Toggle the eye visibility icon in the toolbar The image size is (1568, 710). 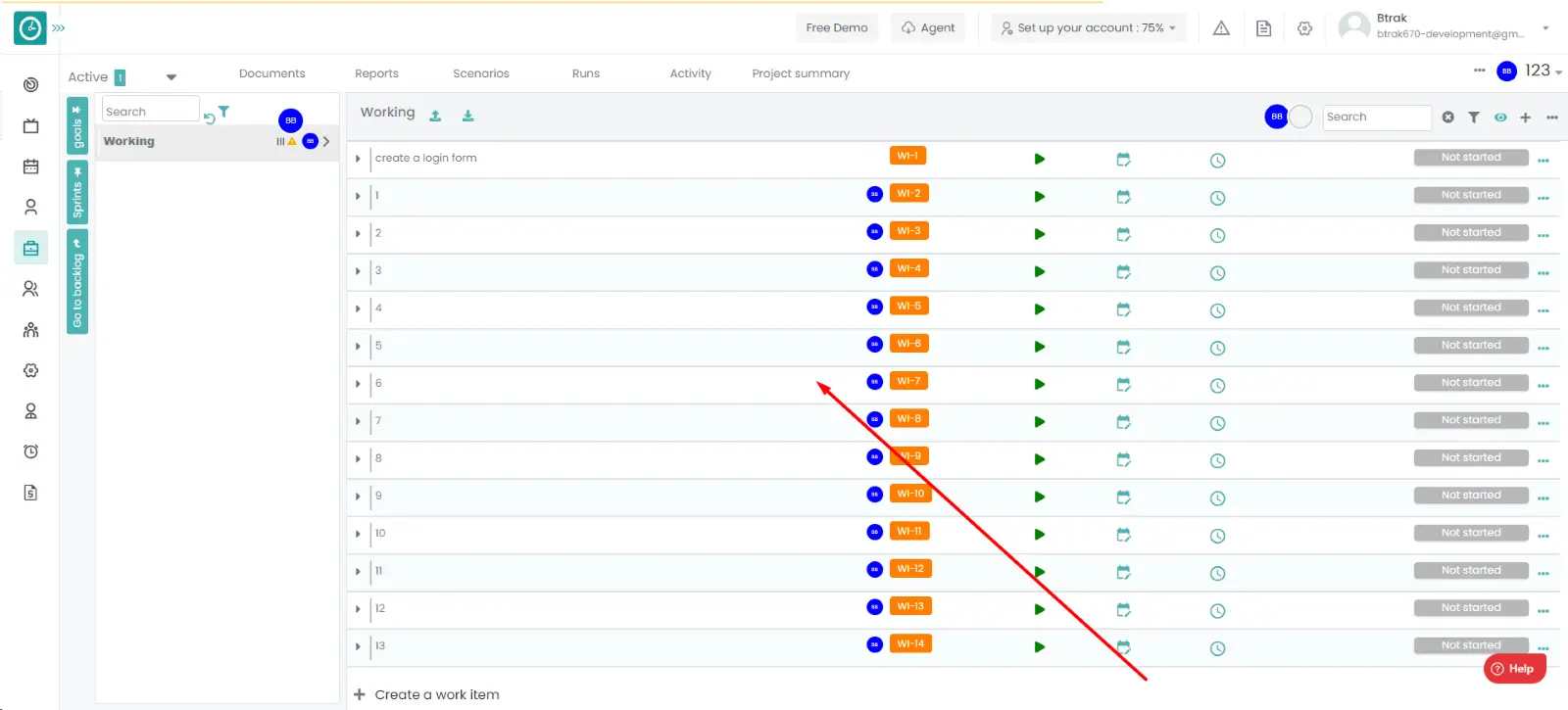[x=1500, y=118]
